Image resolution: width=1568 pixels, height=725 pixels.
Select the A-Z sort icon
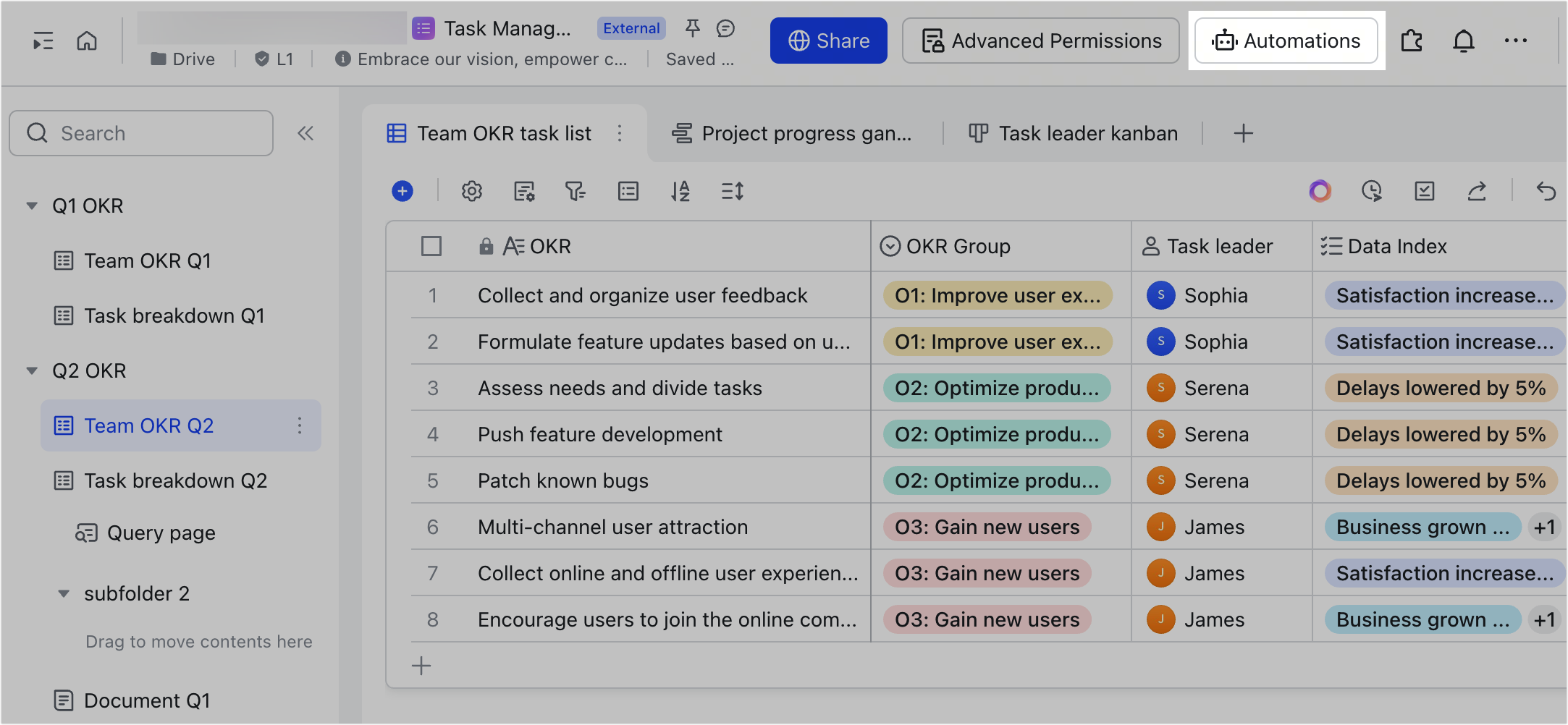coord(680,191)
